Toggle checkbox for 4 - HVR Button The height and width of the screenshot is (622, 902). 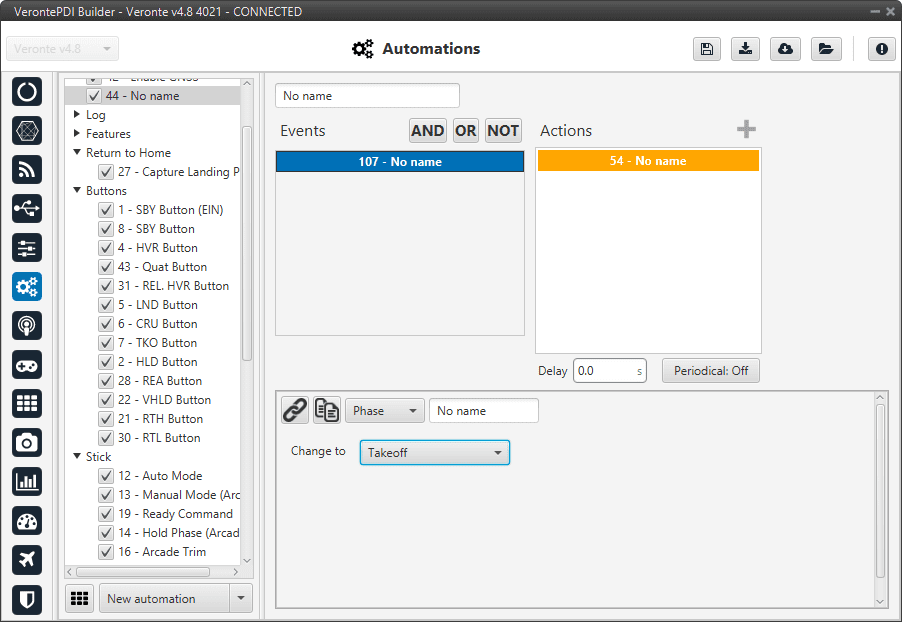click(x=105, y=248)
